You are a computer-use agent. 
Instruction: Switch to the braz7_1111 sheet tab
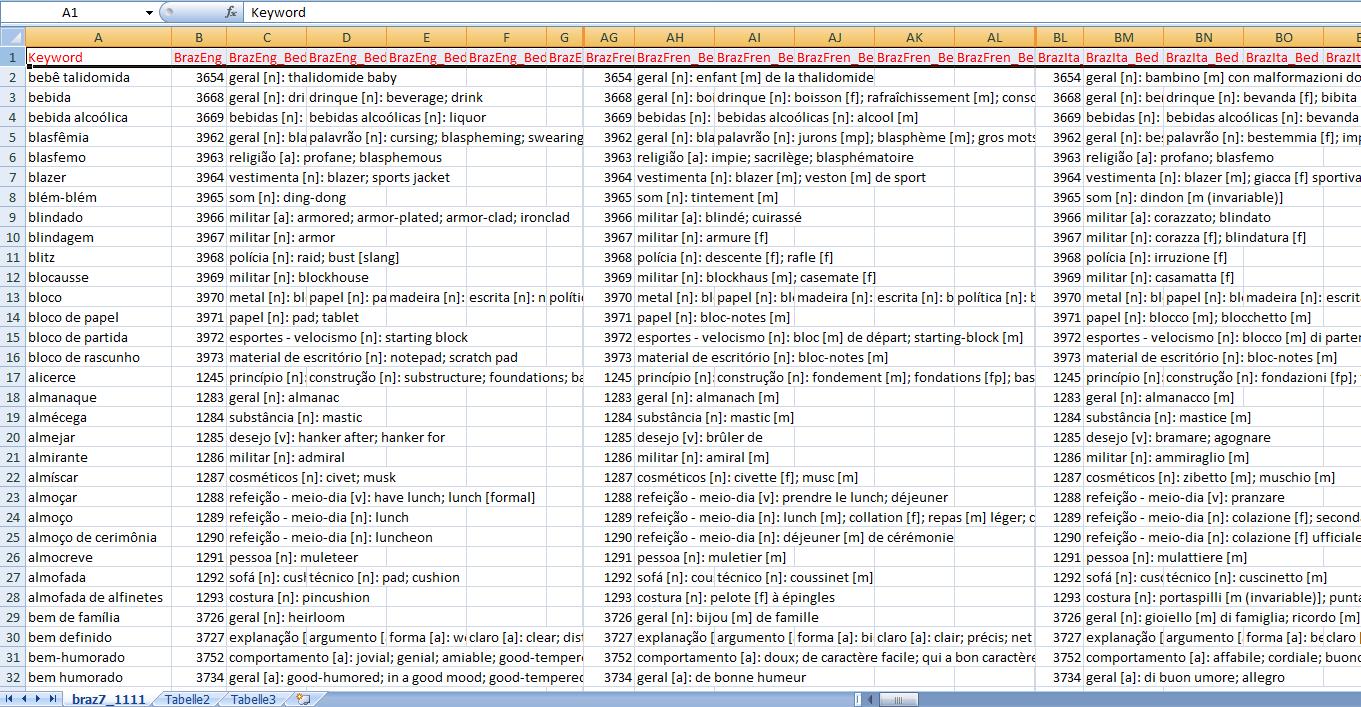(109, 699)
